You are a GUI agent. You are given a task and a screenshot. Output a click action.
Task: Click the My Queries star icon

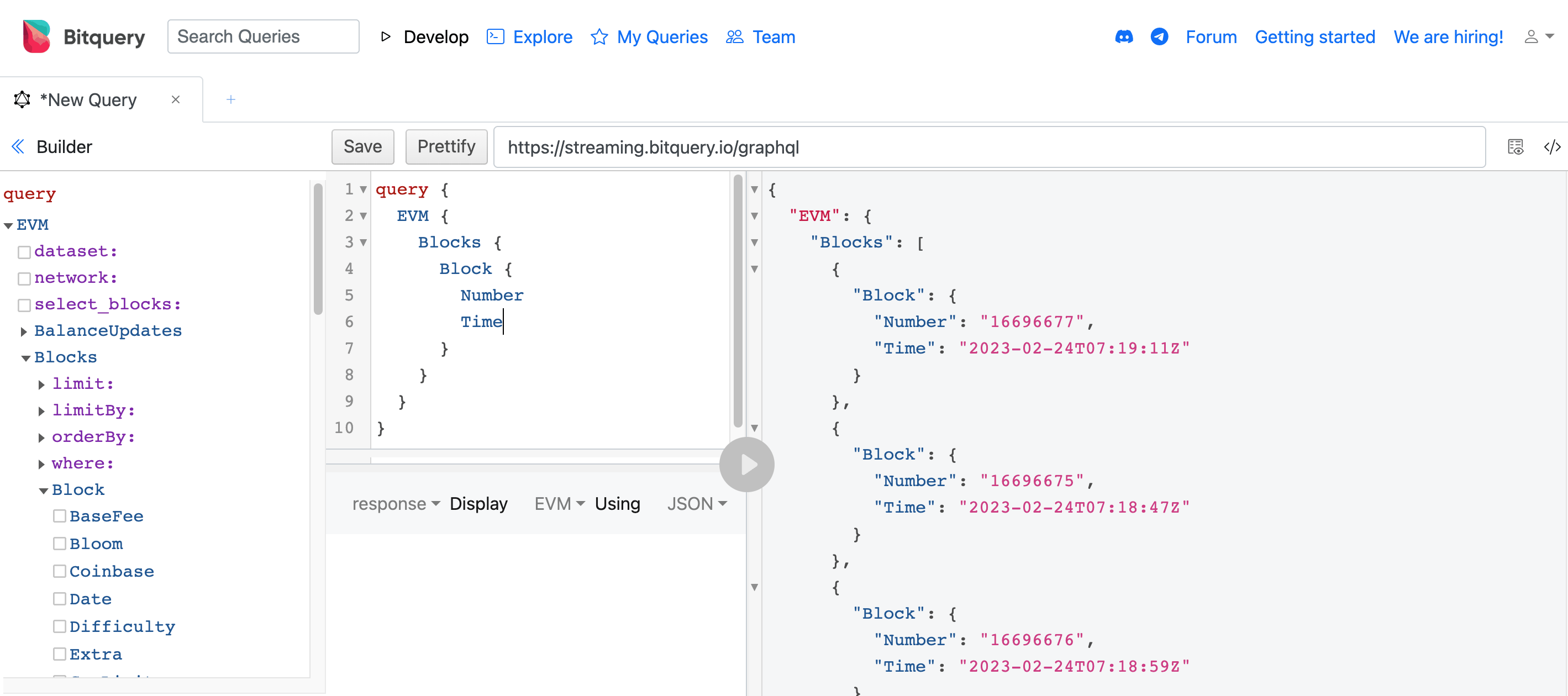[599, 37]
